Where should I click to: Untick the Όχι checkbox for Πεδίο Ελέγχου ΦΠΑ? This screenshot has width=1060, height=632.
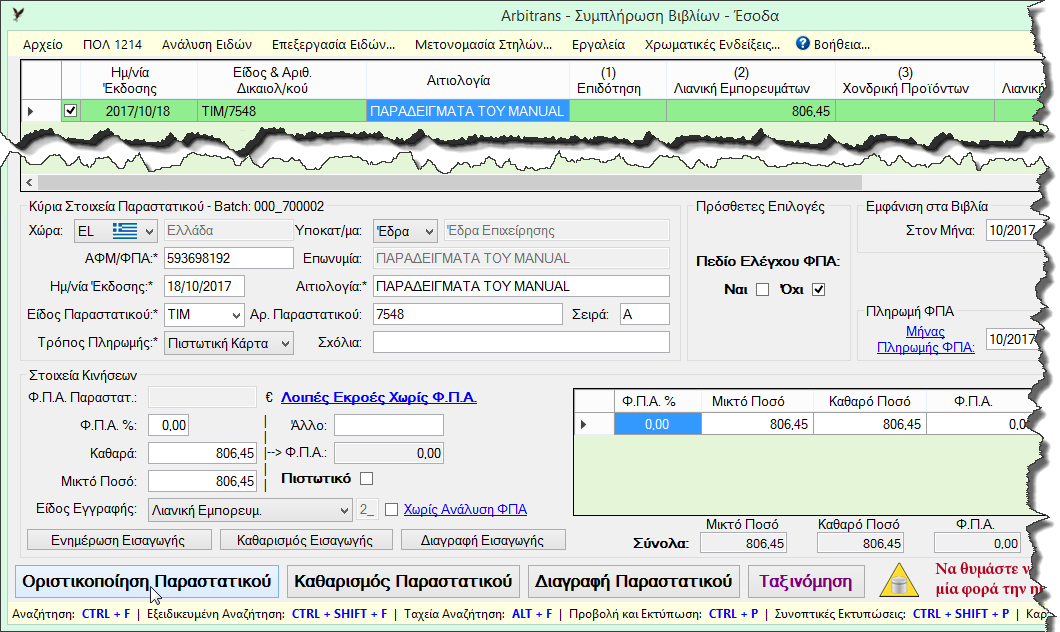pyautogui.click(x=819, y=289)
